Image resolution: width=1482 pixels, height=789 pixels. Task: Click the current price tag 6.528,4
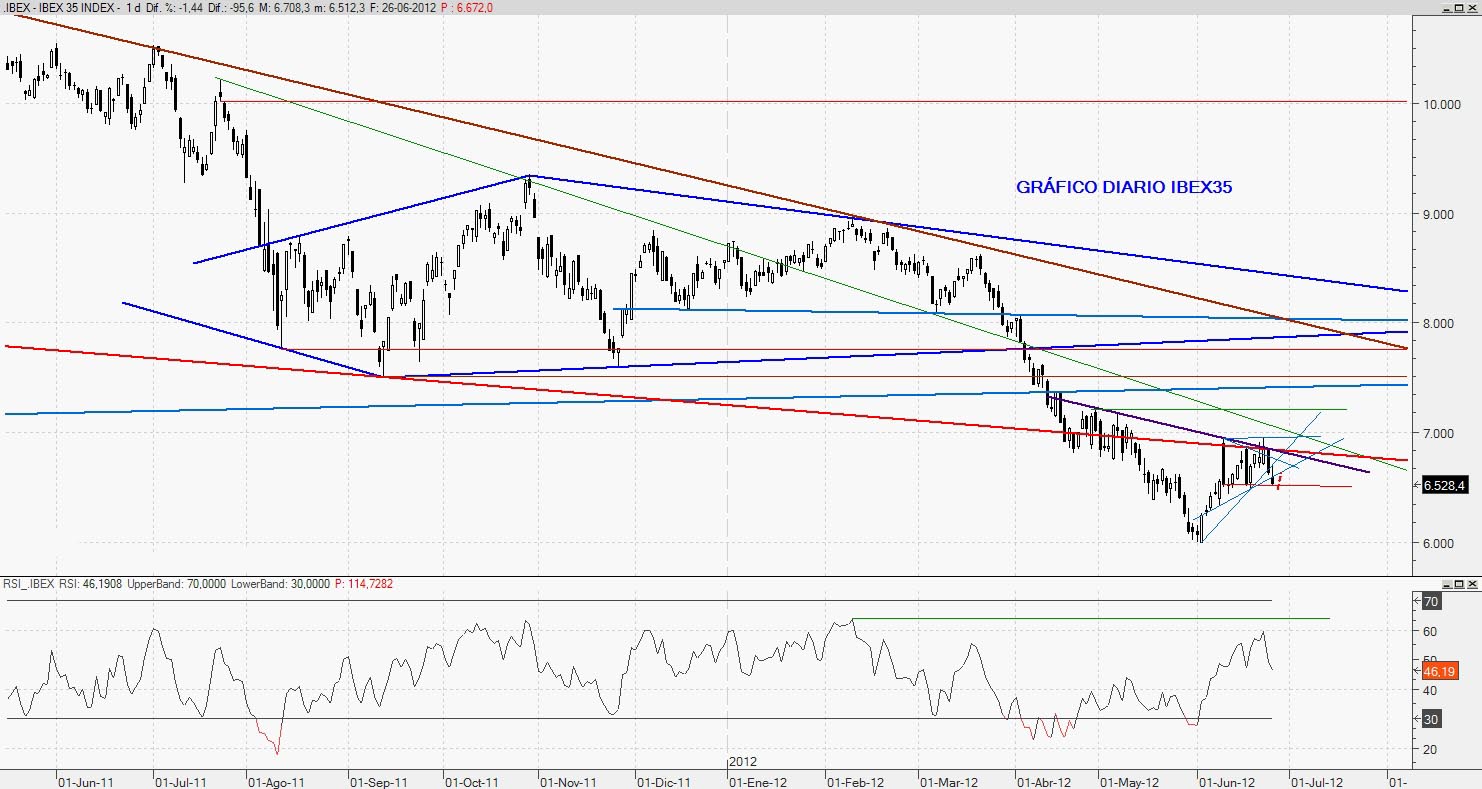tap(1444, 486)
